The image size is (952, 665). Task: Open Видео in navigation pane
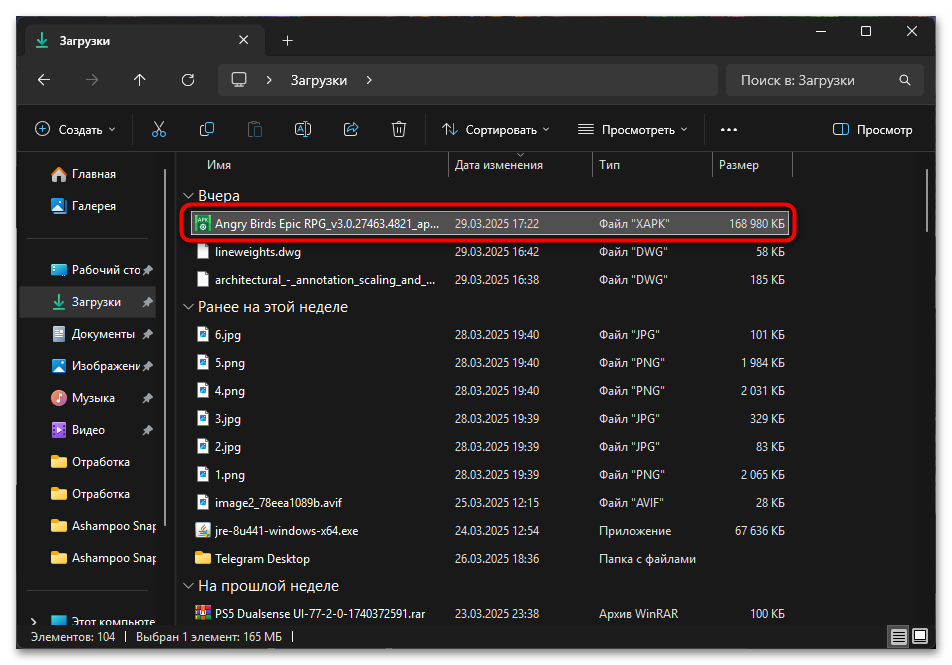pos(88,430)
